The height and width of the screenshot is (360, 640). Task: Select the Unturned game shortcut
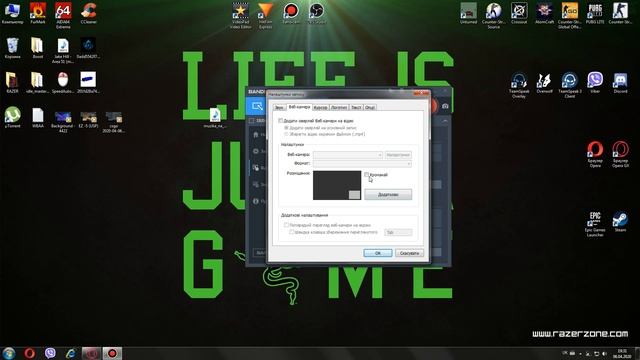(468, 13)
